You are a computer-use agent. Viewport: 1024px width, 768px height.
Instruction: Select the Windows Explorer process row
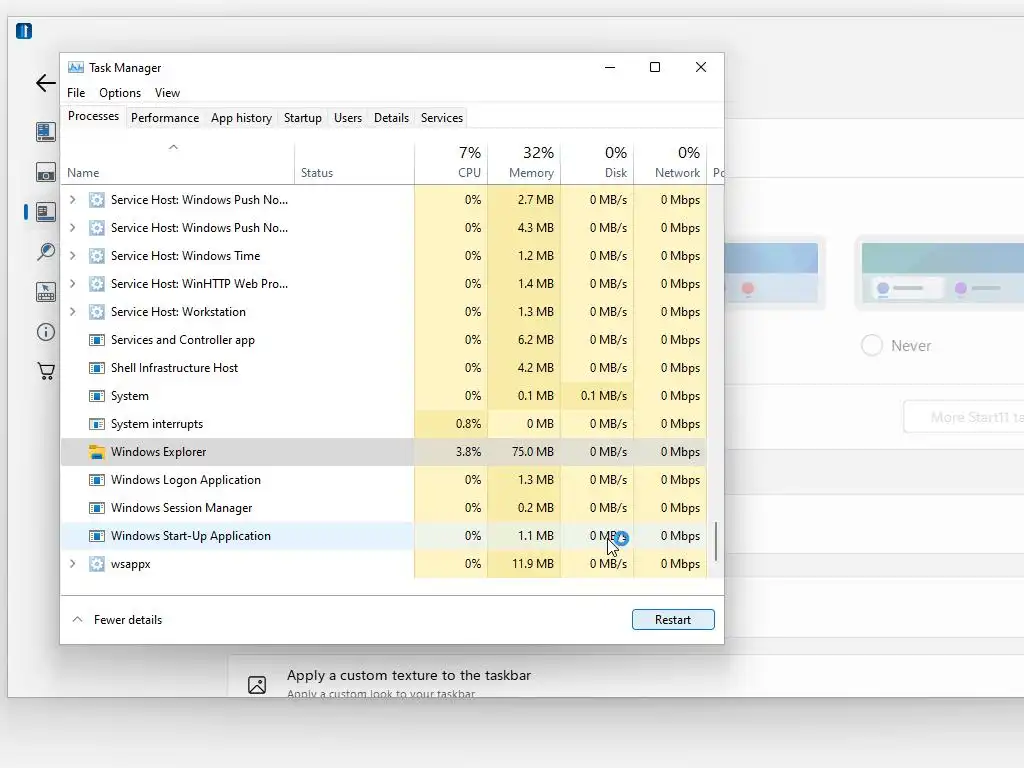click(x=384, y=452)
